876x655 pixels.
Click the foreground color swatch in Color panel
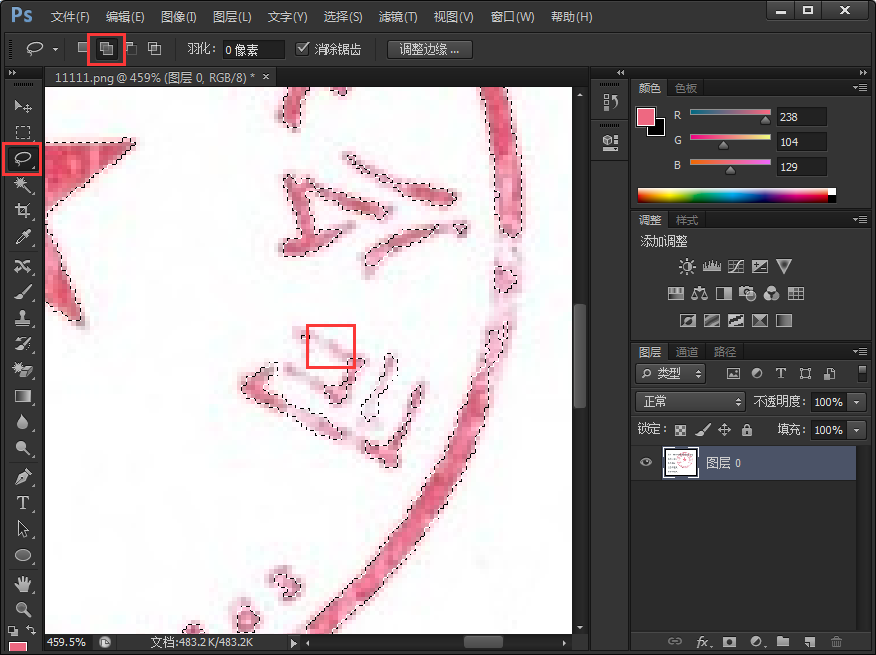click(x=646, y=117)
